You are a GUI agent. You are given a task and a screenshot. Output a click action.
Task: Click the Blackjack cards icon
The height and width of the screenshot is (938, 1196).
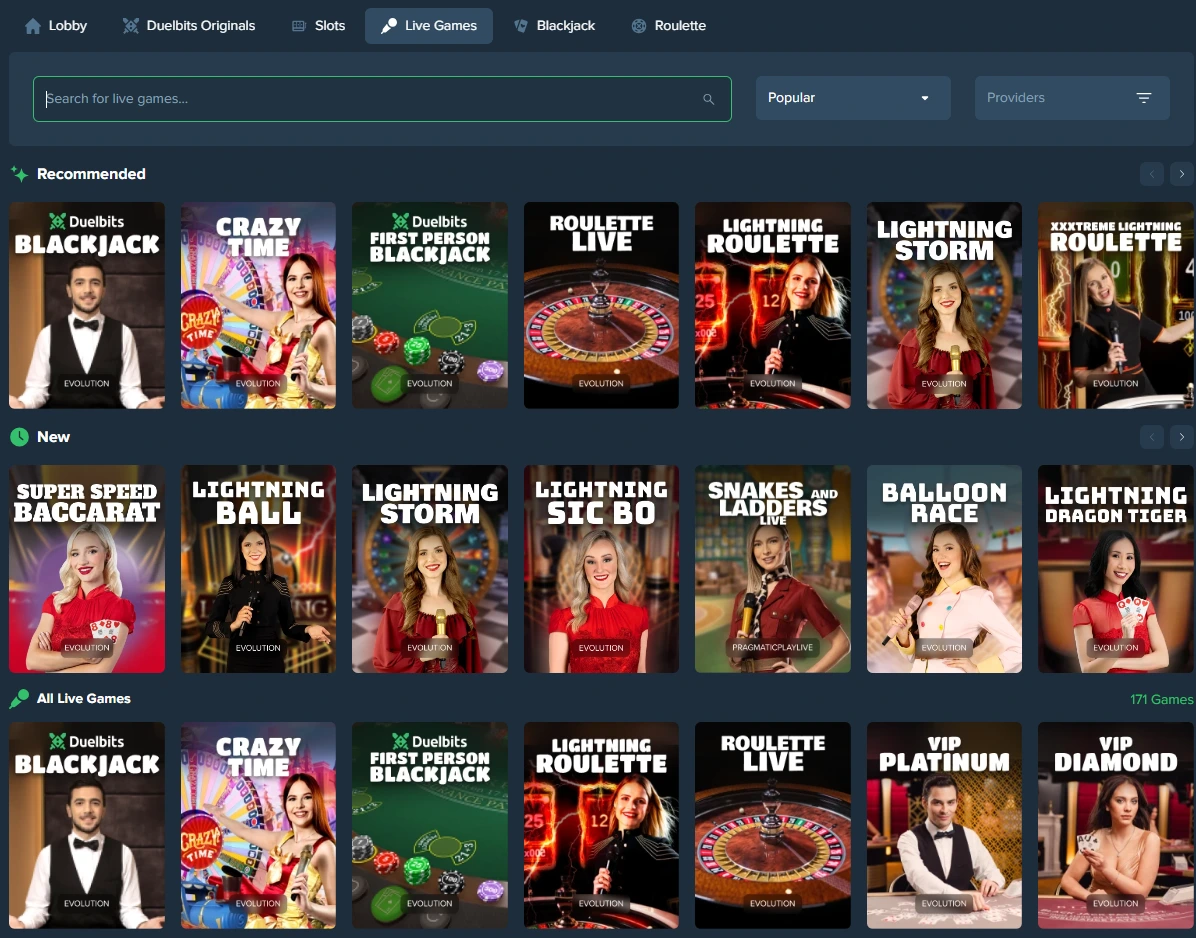coord(521,26)
